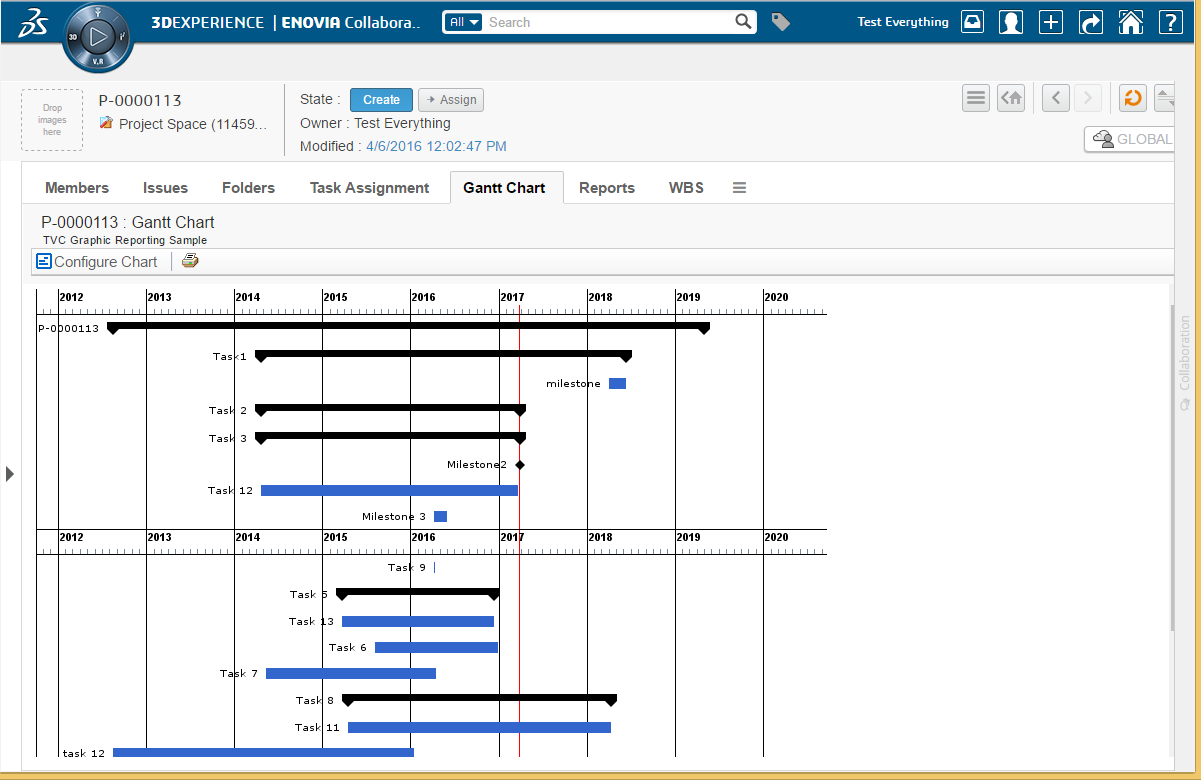
Task: Open the 3DEXPERIENCE compass
Action: click(97, 39)
